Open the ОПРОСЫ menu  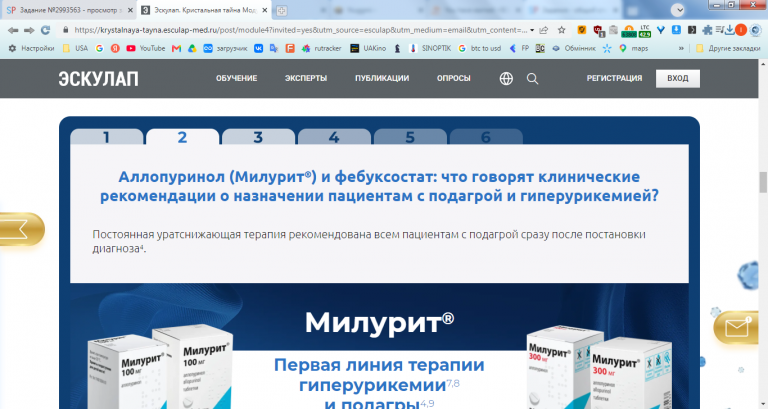tap(454, 78)
